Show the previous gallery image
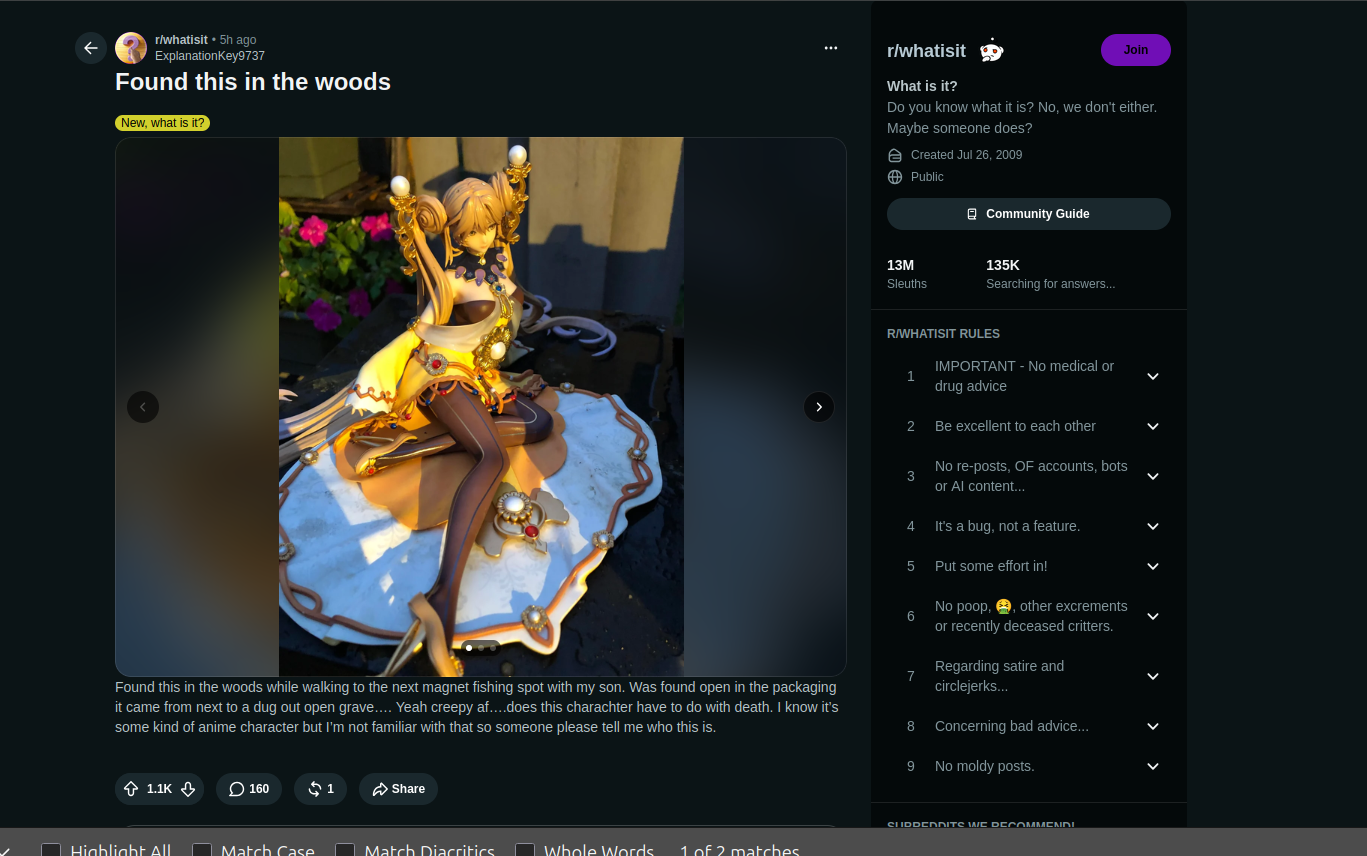1367x856 pixels. coord(143,407)
